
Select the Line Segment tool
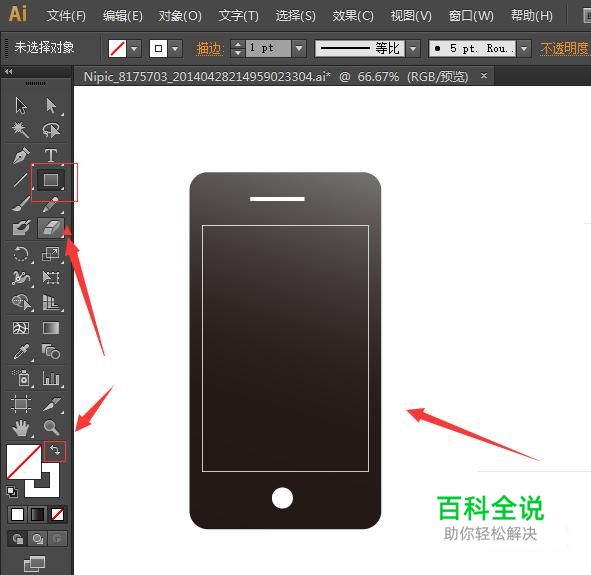21,180
